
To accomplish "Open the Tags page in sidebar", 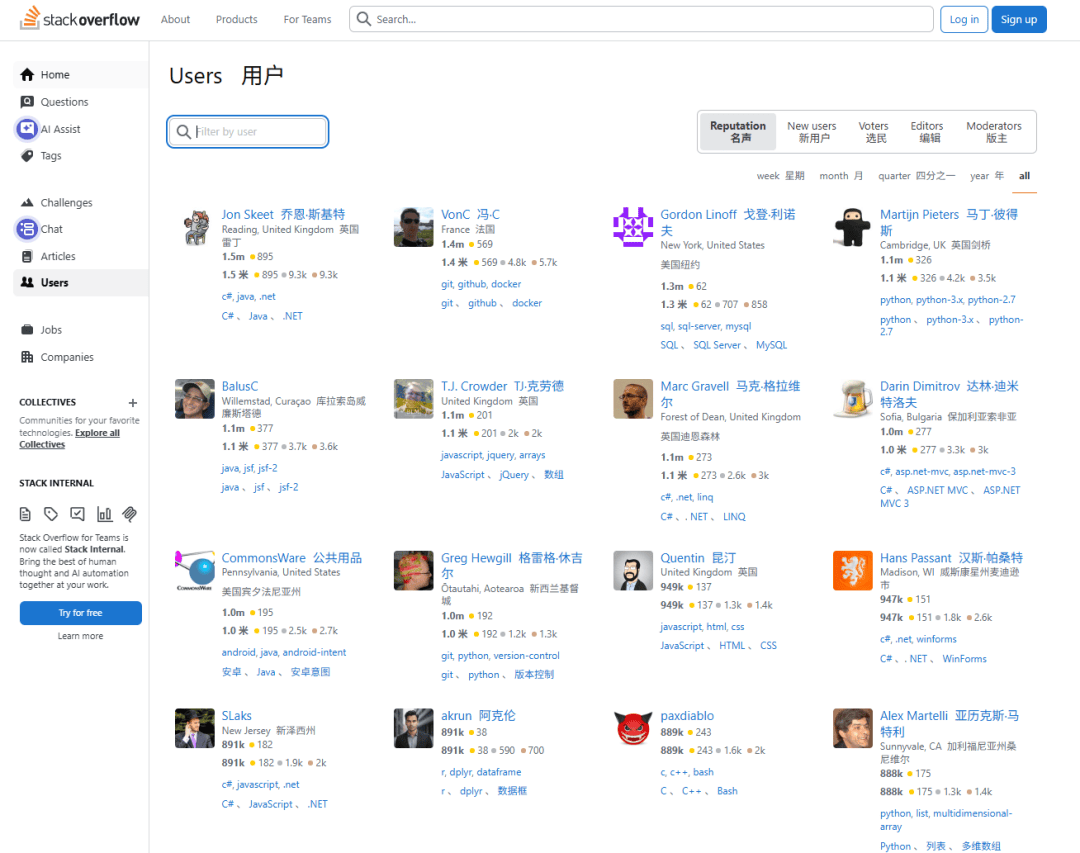I will coord(50,156).
